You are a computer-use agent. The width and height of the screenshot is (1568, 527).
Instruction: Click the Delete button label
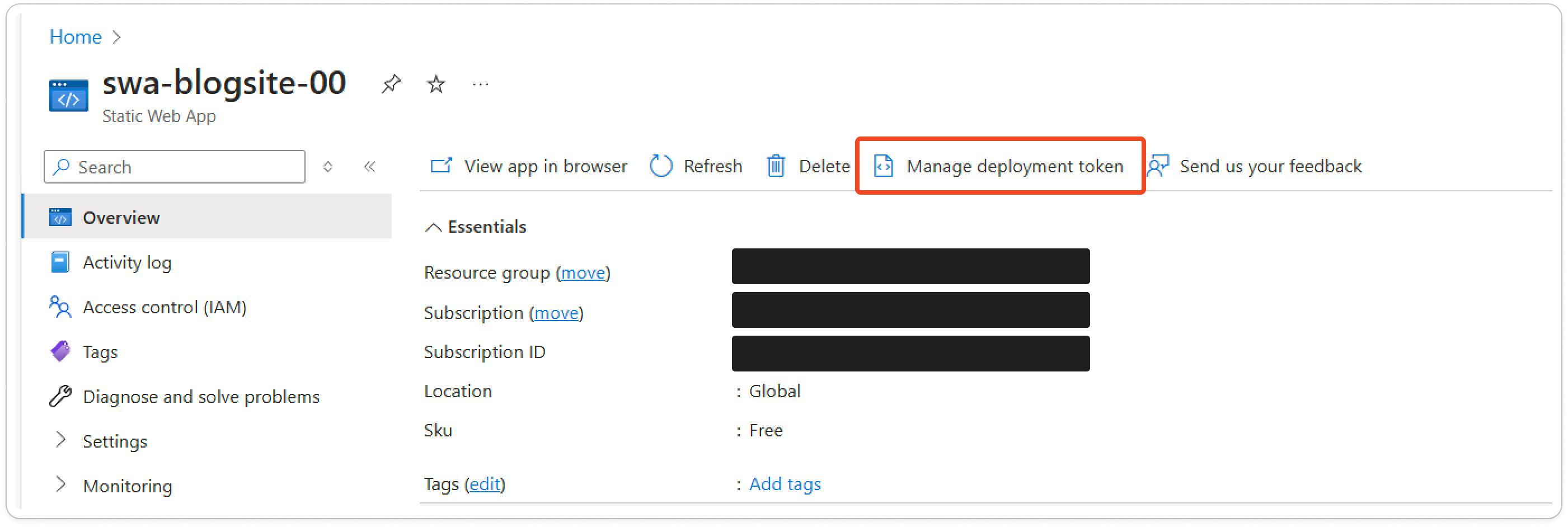point(824,166)
